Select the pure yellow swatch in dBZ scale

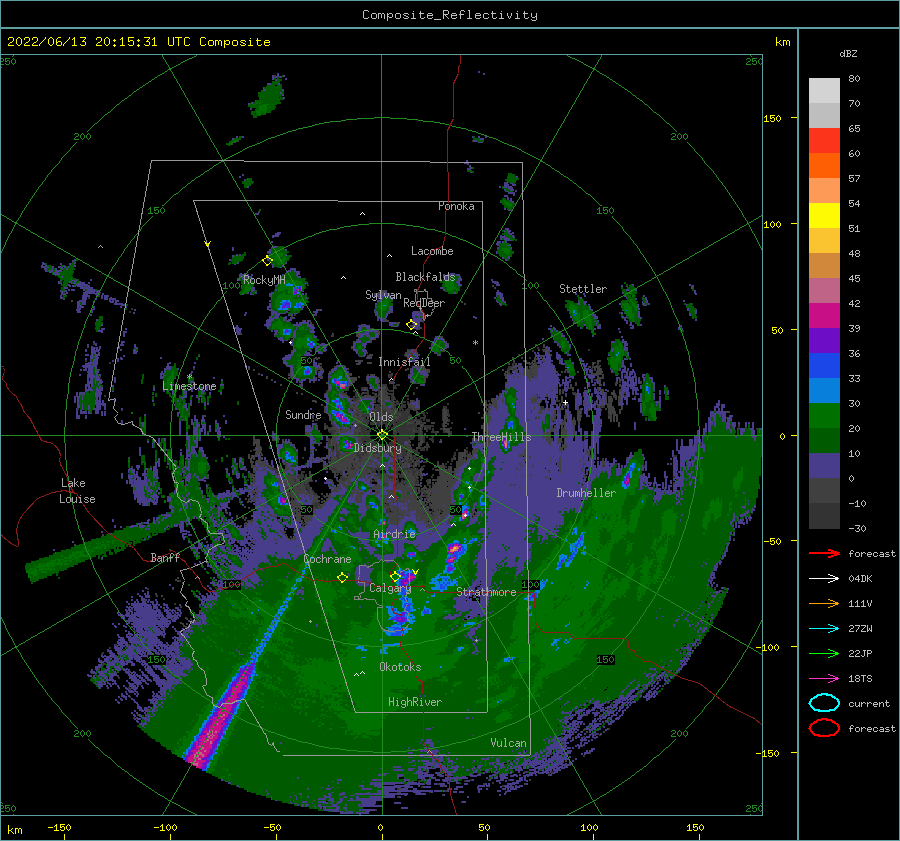[x=824, y=215]
